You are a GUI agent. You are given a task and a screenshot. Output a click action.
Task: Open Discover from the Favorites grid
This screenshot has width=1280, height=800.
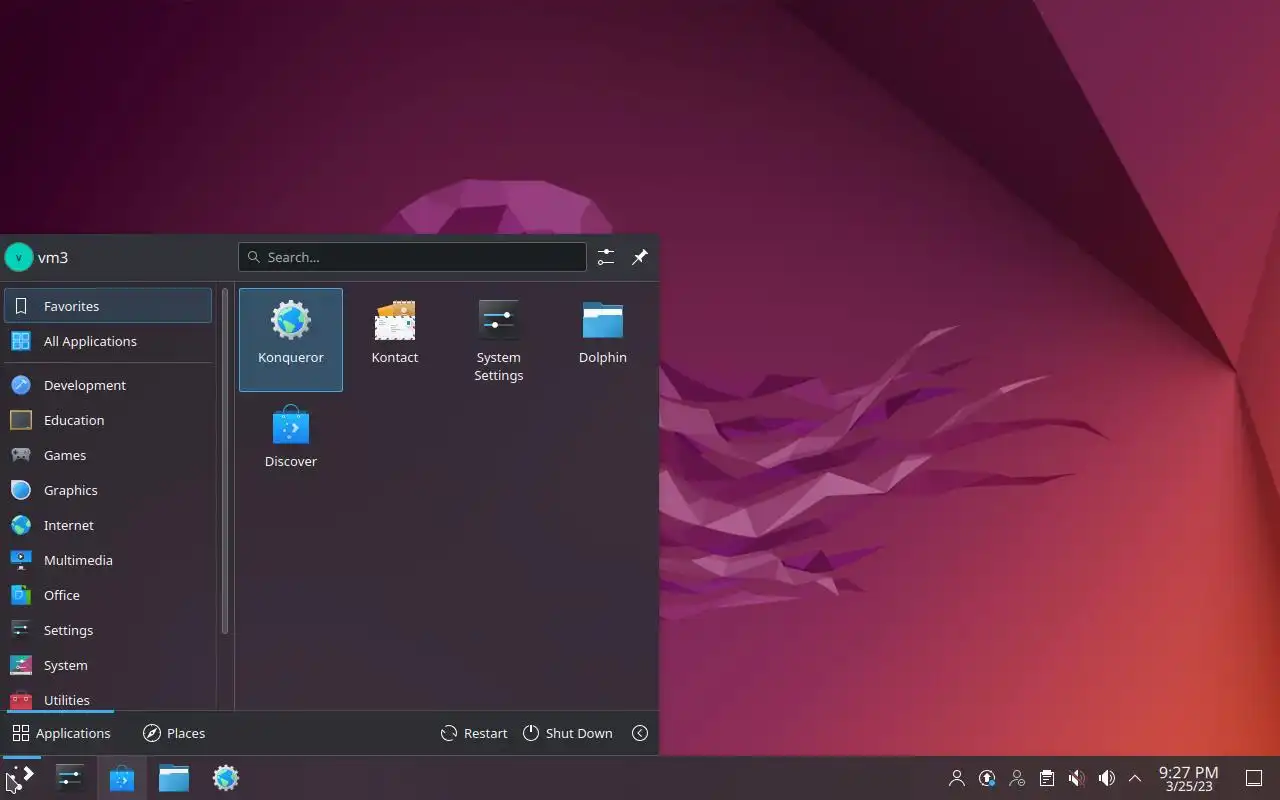[291, 444]
